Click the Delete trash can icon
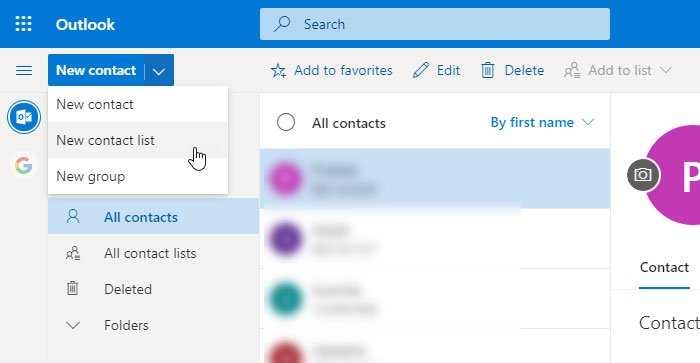This screenshot has width=700, height=363. pos(488,71)
